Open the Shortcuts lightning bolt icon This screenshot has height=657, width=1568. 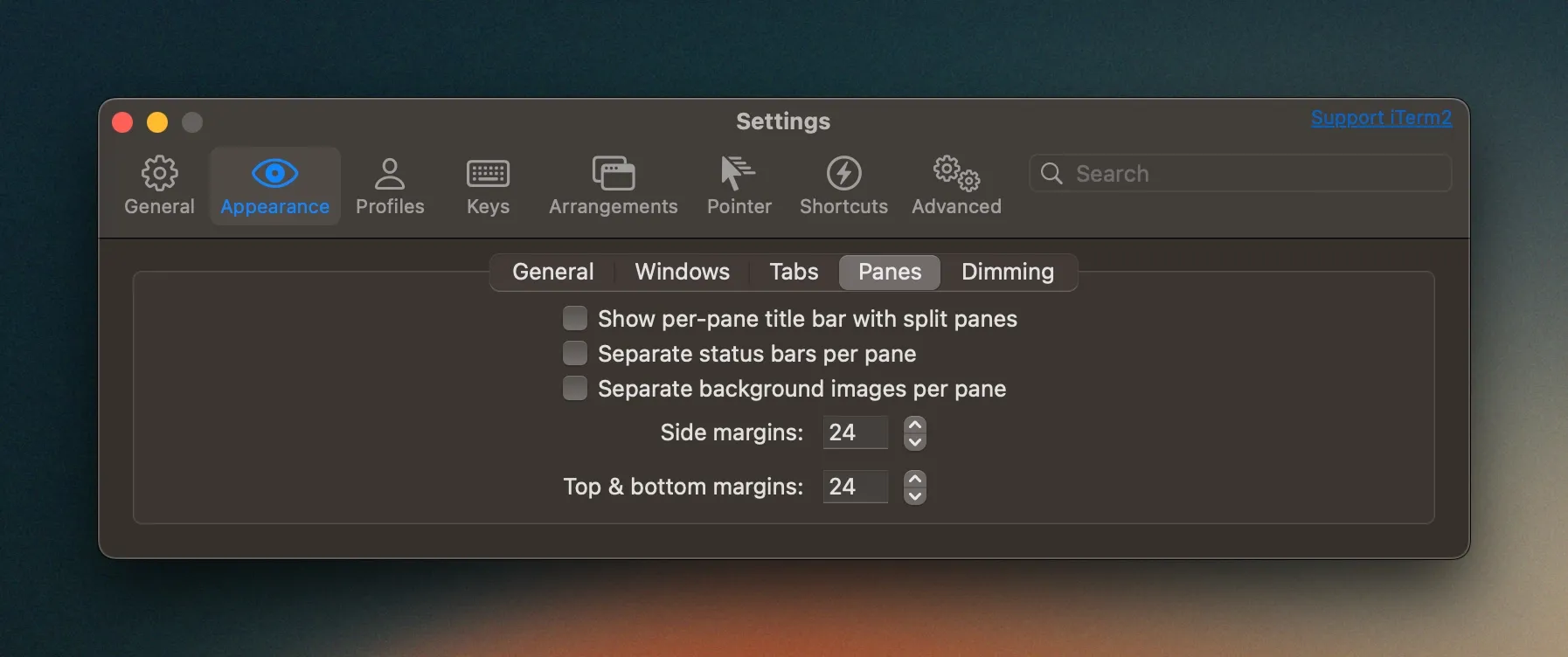843,174
